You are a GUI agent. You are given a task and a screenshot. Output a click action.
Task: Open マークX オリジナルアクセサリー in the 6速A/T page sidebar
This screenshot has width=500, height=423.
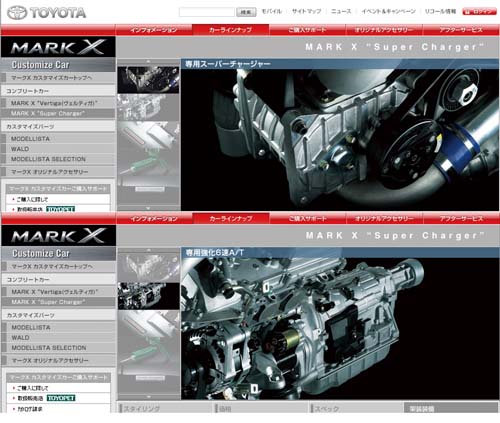pyautogui.click(x=58, y=361)
